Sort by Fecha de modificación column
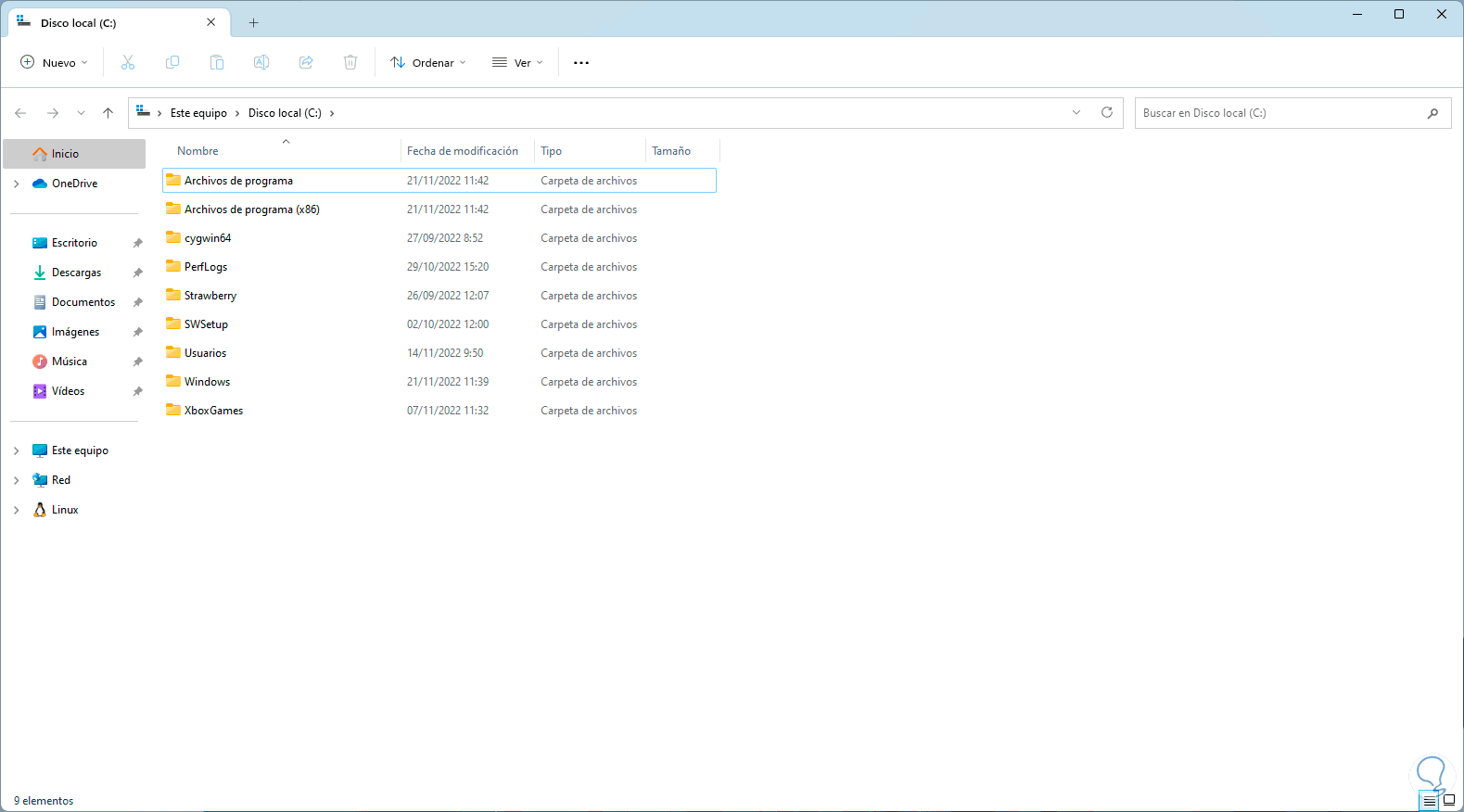Screen dimensions: 1464x812 [463, 151]
